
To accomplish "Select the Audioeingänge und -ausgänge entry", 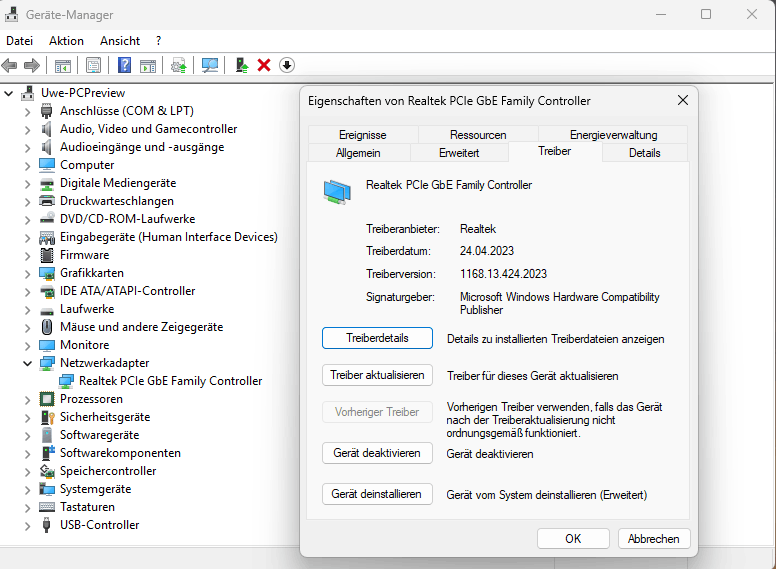I will [x=142, y=147].
